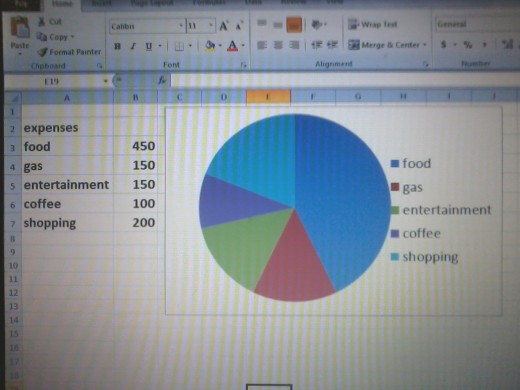Increase font size with the large A icon

pyautogui.click(x=224, y=26)
